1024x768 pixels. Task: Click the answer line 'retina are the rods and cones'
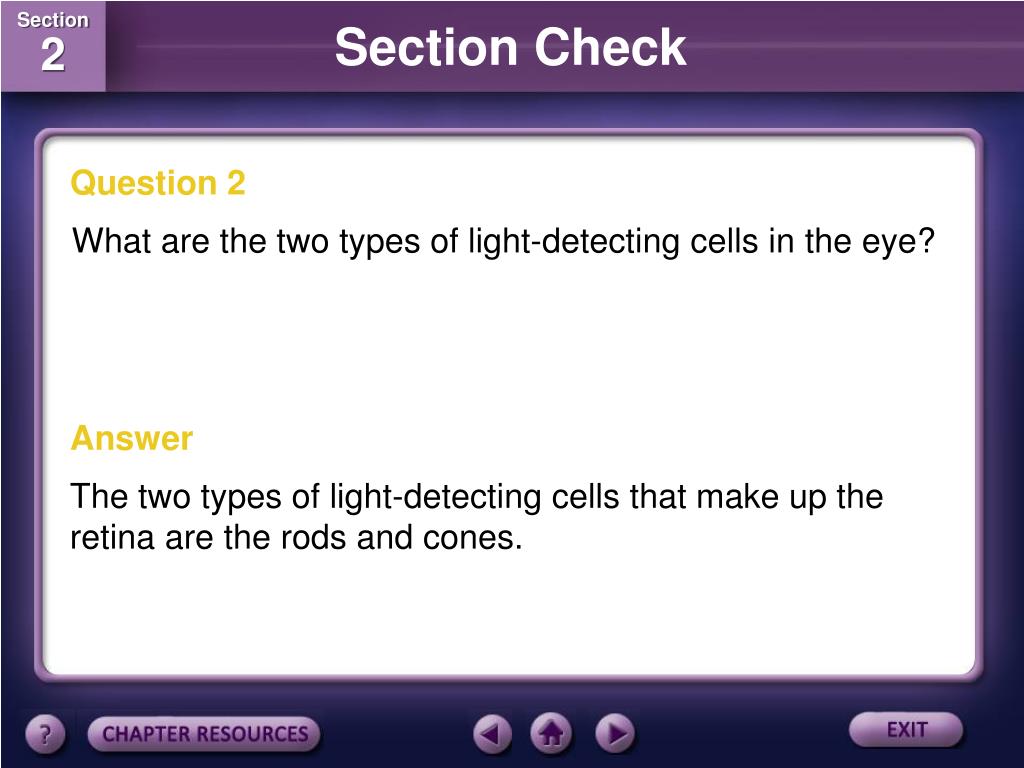tap(296, 538)
